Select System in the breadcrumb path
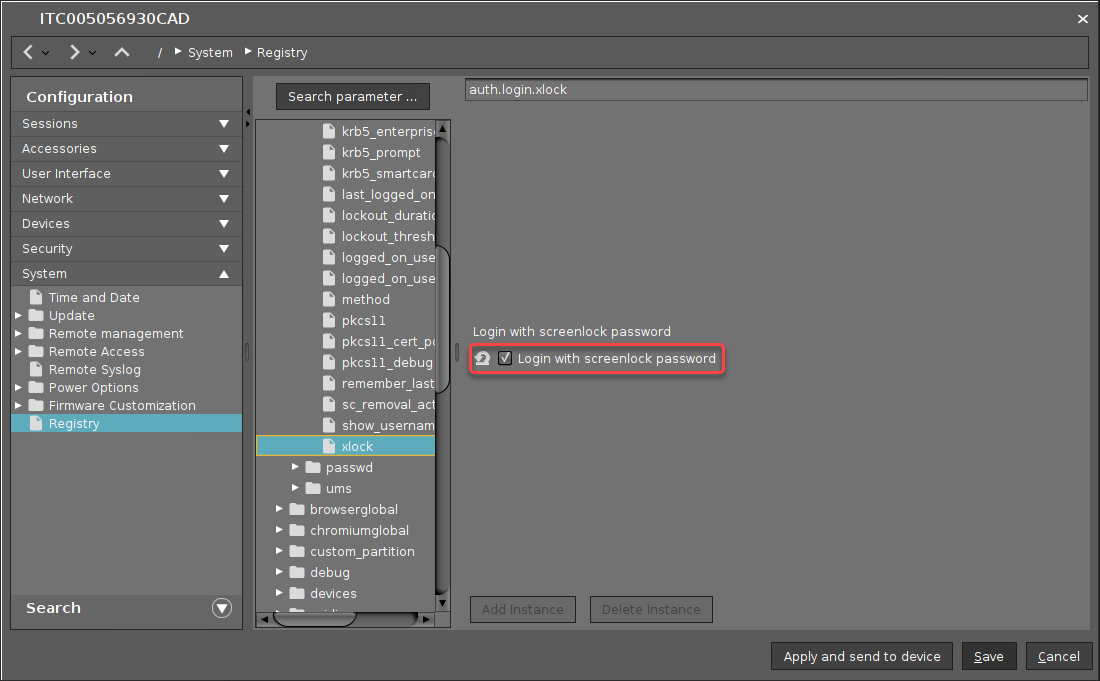The height and width of the screenshot is (681, 1100). pos(210,53)
